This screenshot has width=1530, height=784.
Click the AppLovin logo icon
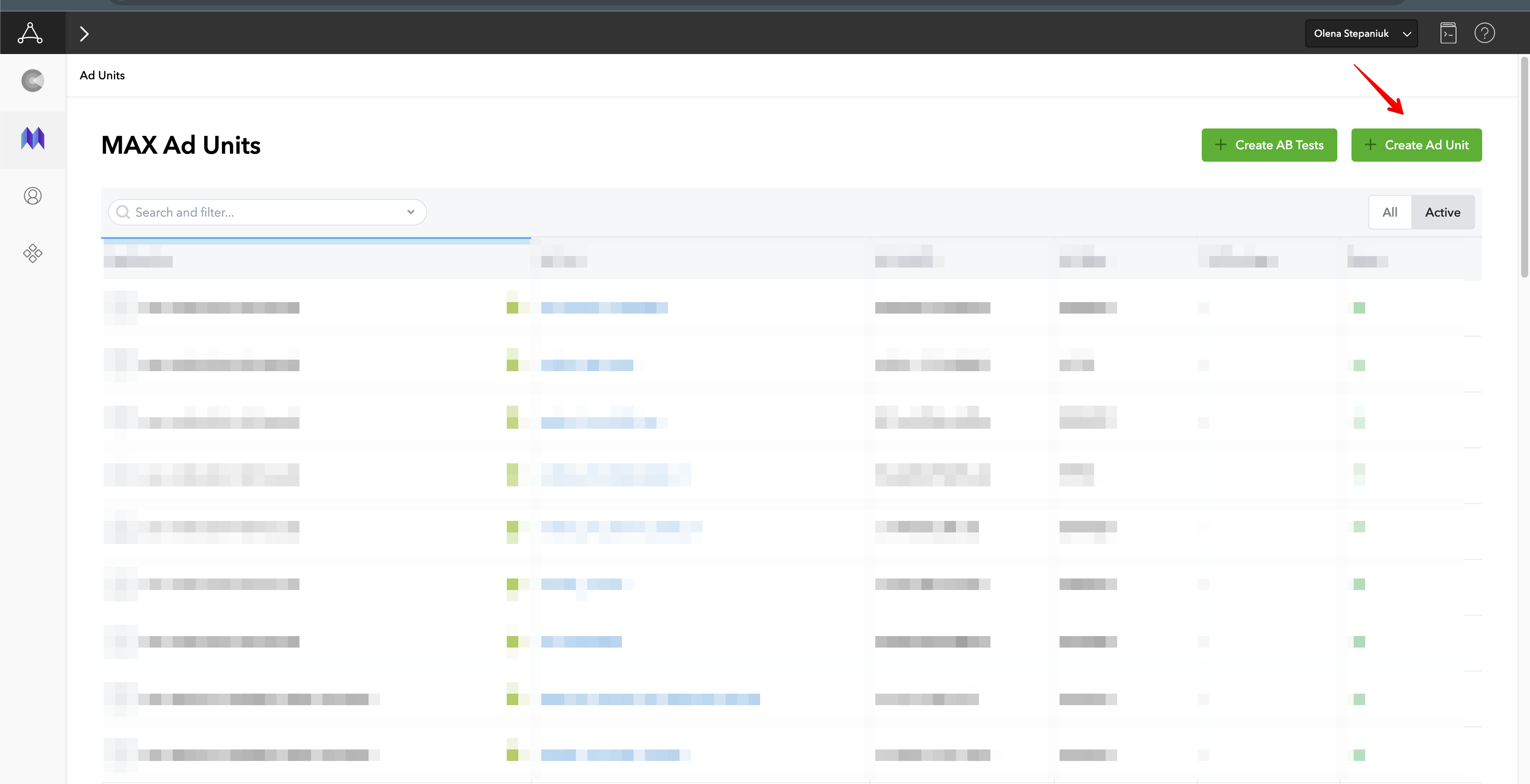pos(30,33)
